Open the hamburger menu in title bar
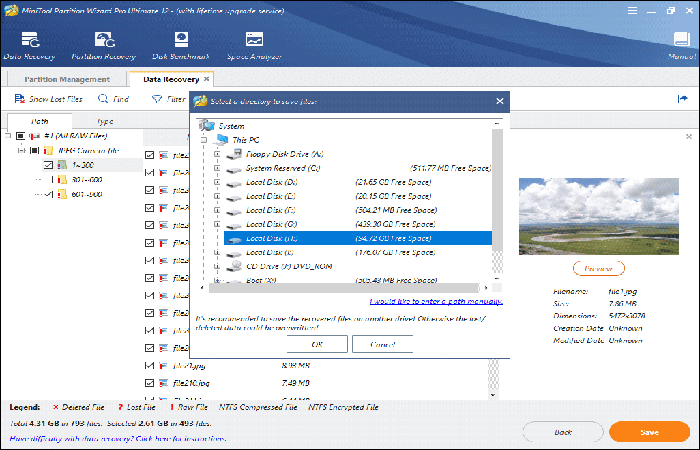Screen dimensions: 700x450 (x=632, y=10)
